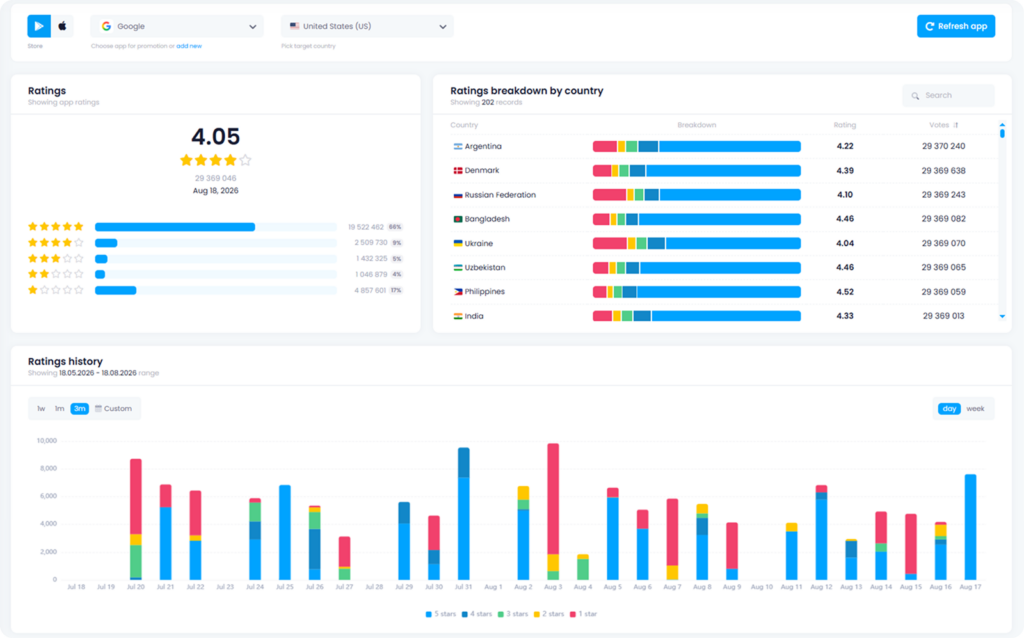The height and width of the screenshot is (638, 1024).
Task: Switch to the Apple App Store icon
Action: click(x=63, y=26)
